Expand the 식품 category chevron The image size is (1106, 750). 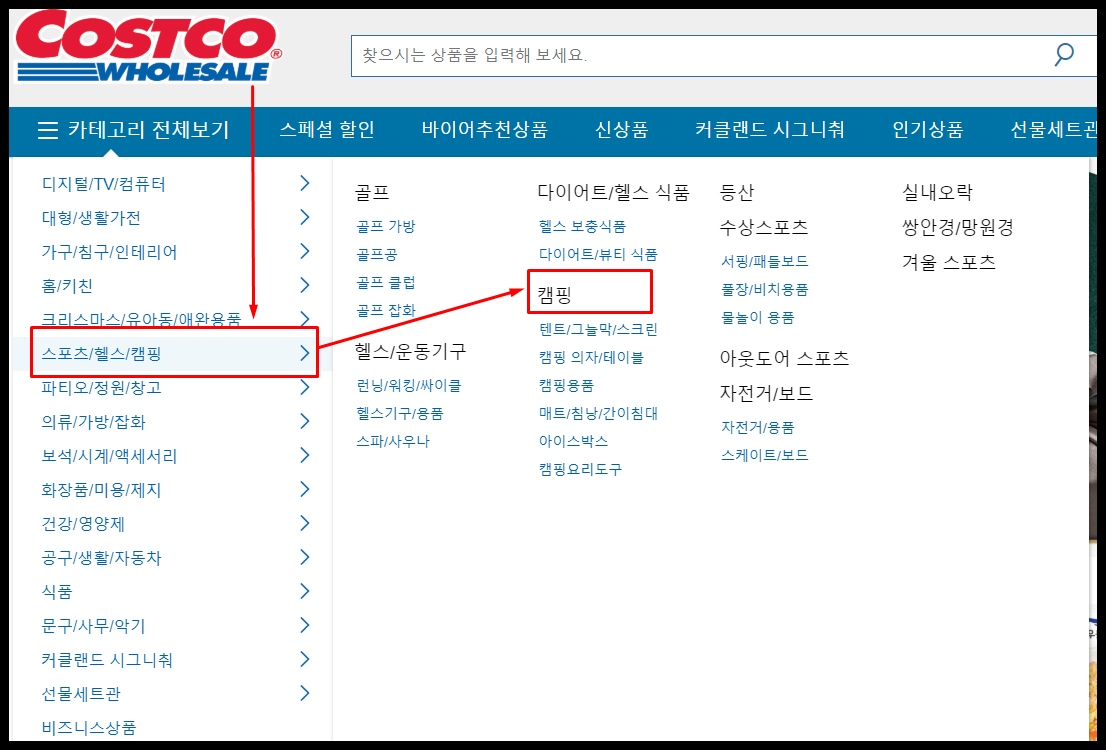pyautogui.click(x=305, y=591)
